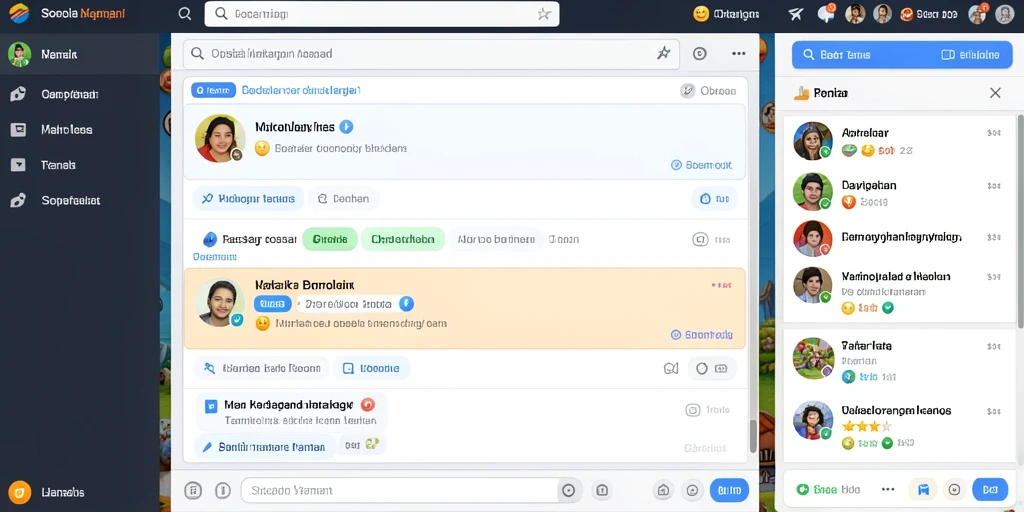Click the video camera icon in action row

tap(671, 368)
